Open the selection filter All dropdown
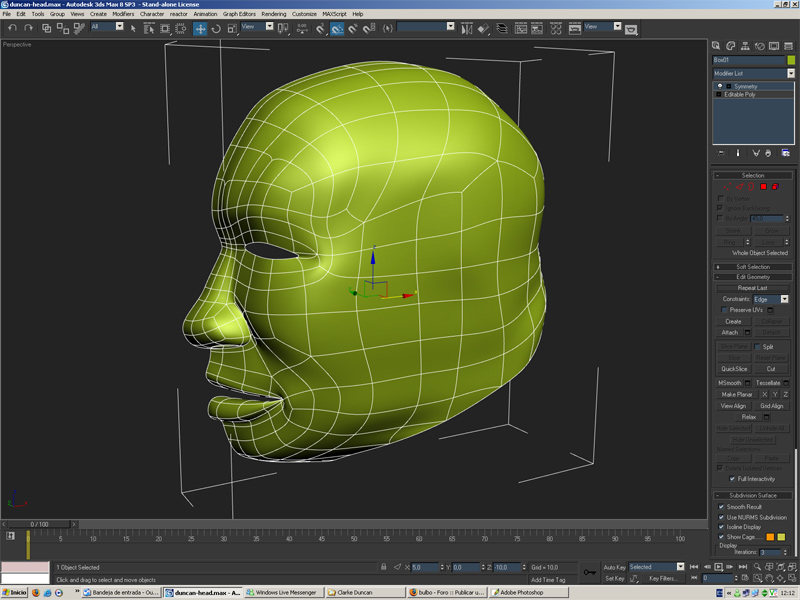Image resolution: width=800 pixels, height=600 pixels. [x=119, y=27]
